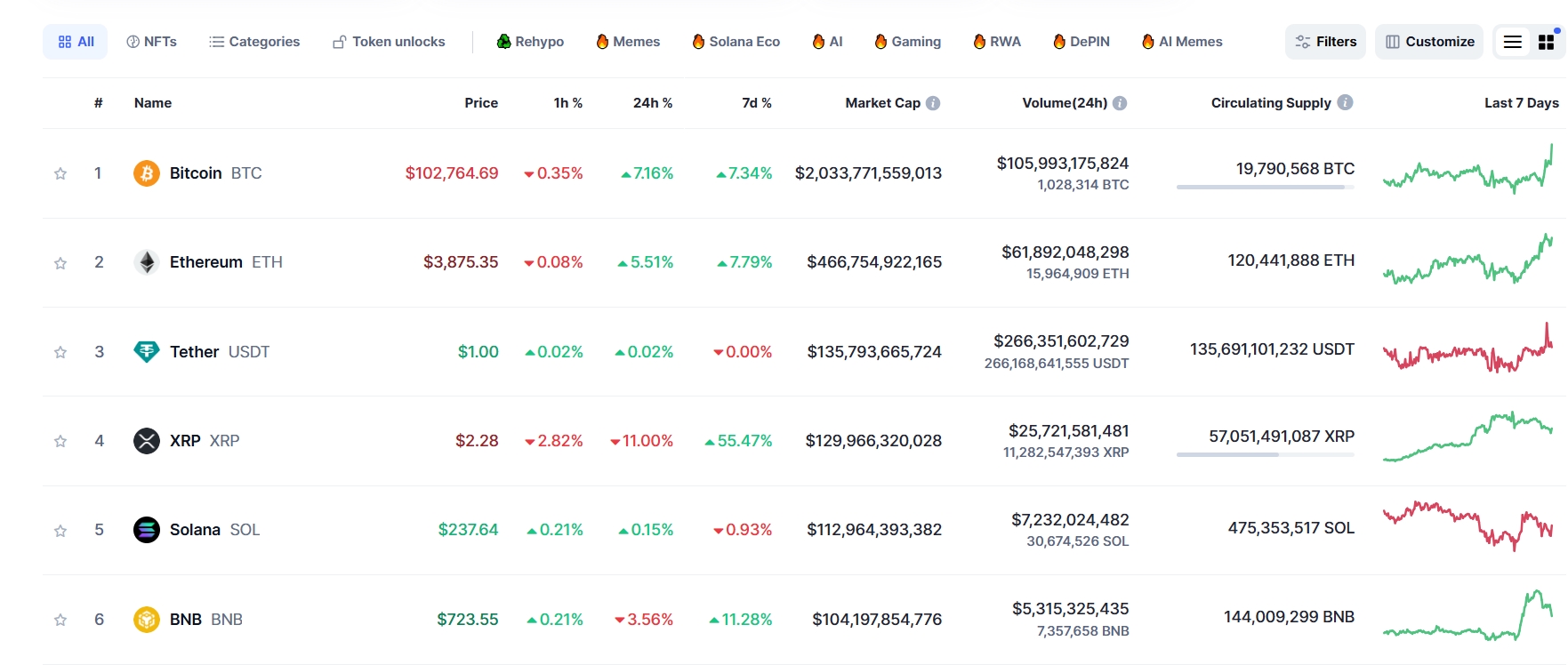The image size is (1568, 665).
Task: Click BNB market cap $104,197,854,776
Action: 877,620
